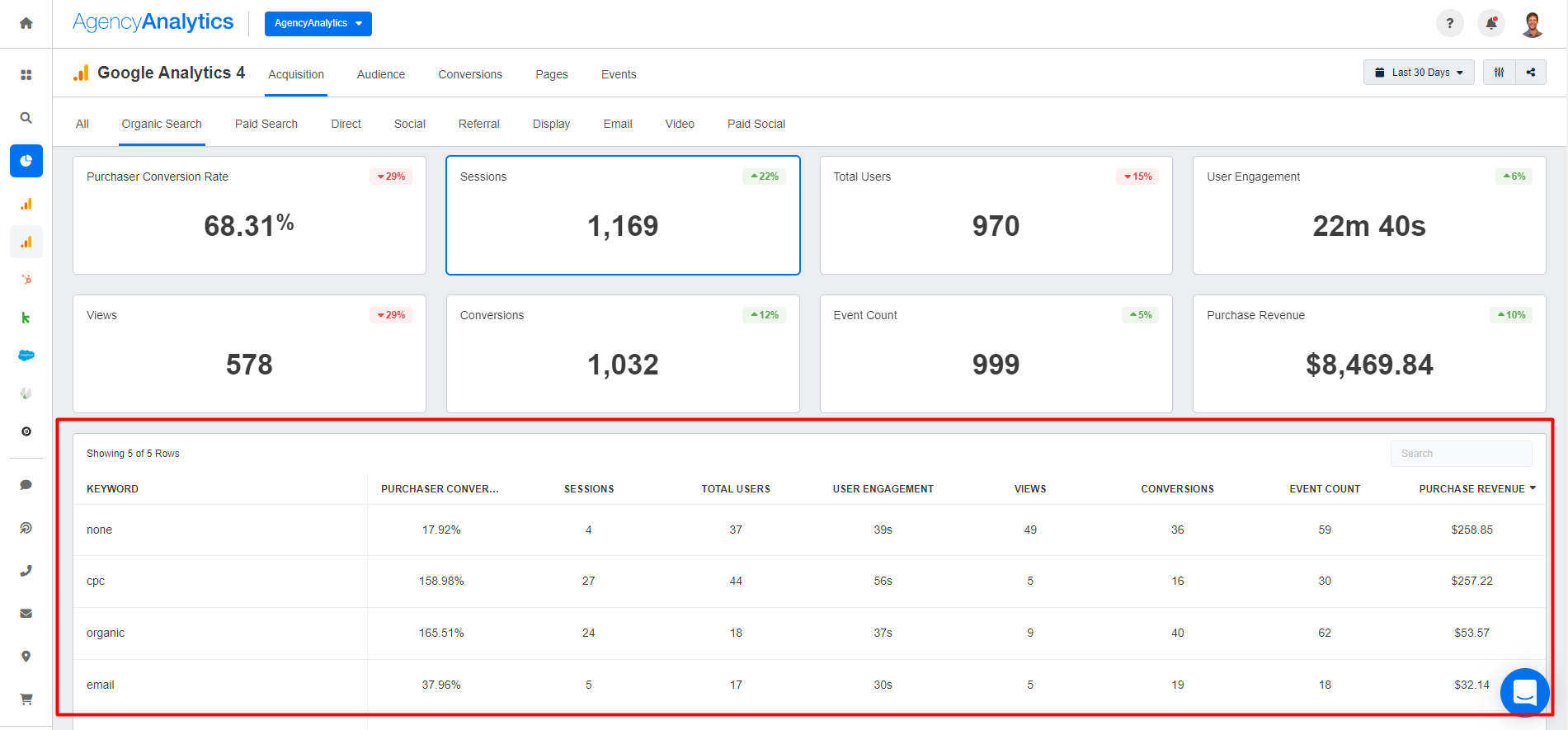The image size is (1568, 730).
Task: Open the magnifier search icon in the sidebar
Action: (26, 118)
